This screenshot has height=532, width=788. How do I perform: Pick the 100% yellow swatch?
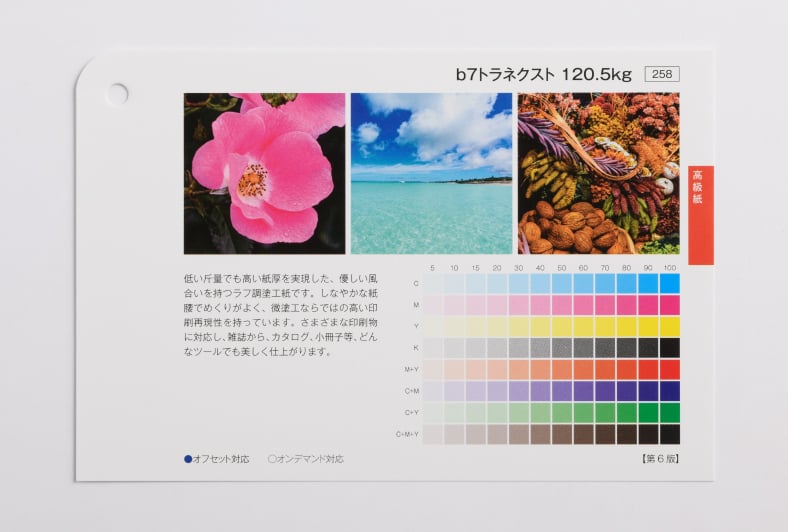[669, 326]
